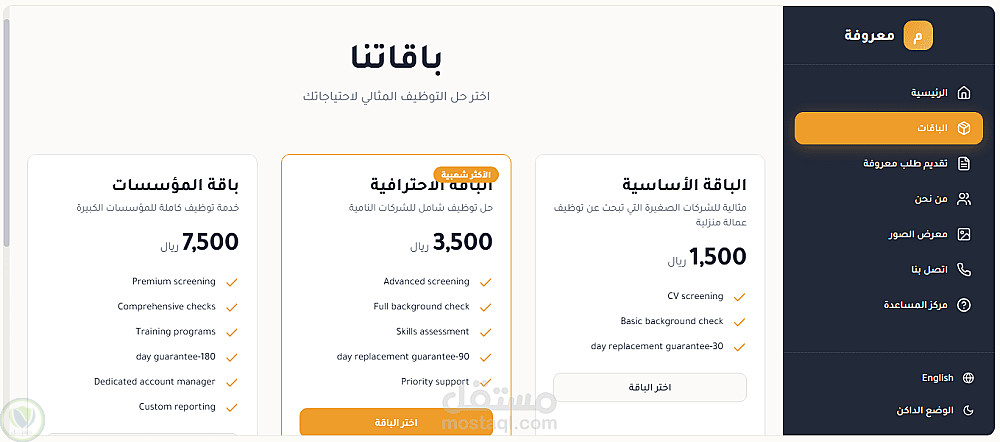Click the باقة المؤسسات card title
1000x442 pixels.
(x=175, y=185)
